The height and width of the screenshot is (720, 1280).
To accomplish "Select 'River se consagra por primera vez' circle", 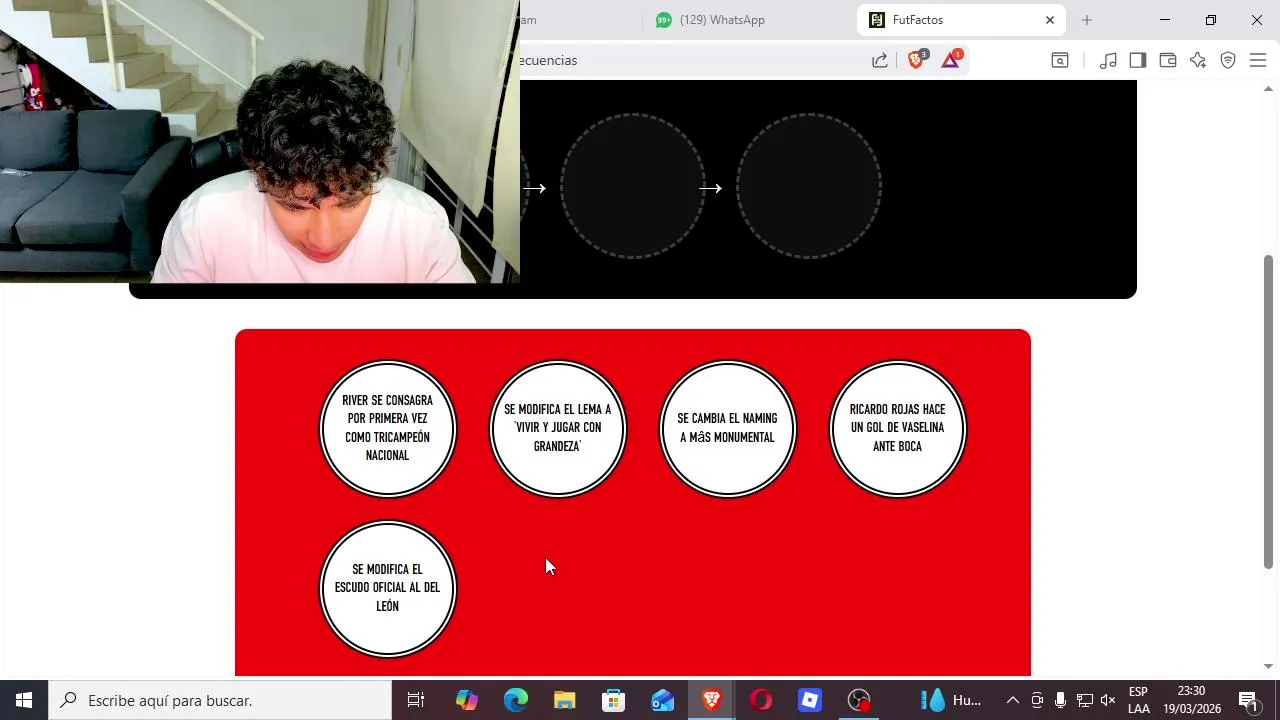I will click(388, 428).
